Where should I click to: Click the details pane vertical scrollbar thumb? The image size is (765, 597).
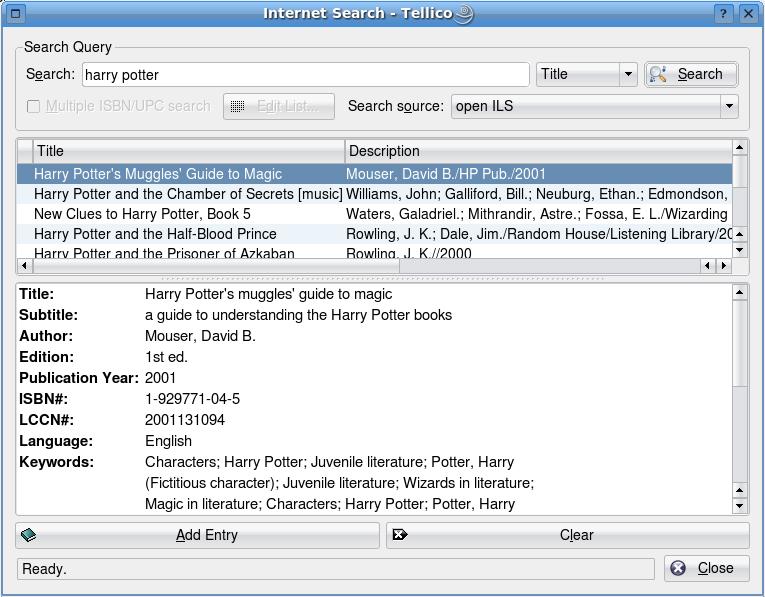point(740,343)
